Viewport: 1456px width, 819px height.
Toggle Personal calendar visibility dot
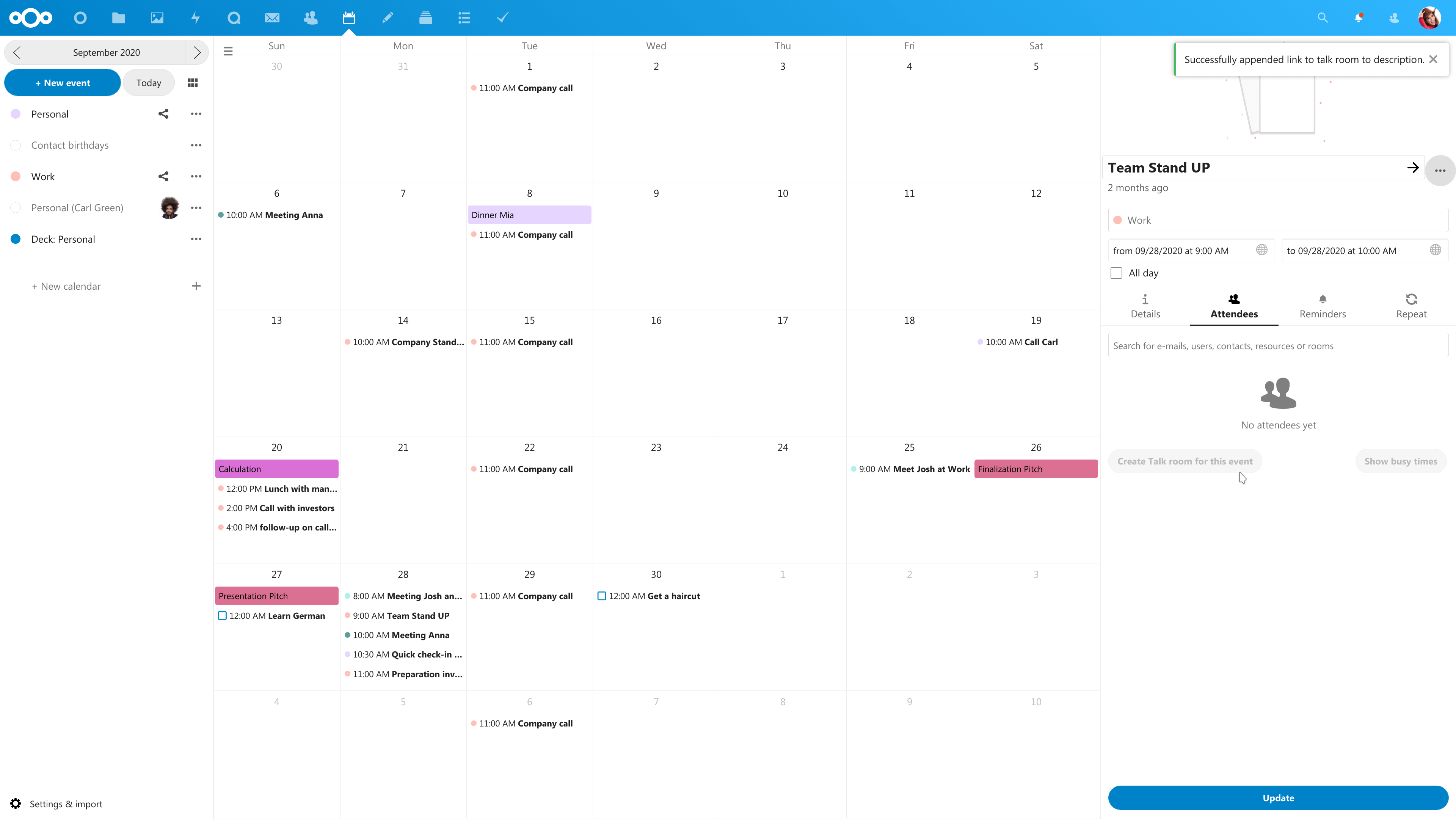[x=16, y=114]
